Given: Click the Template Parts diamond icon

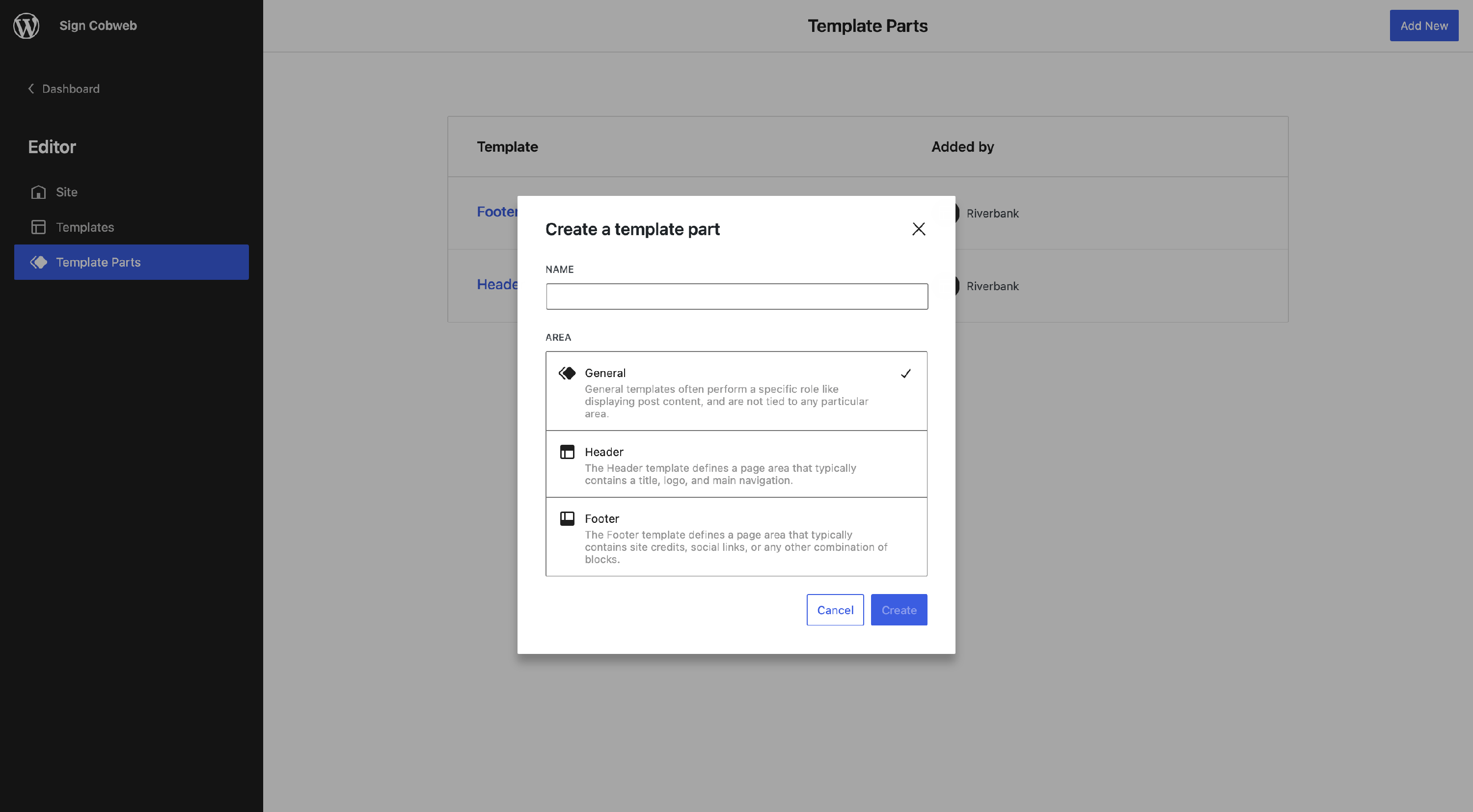Looking at the screenshot, I should 38,263.
